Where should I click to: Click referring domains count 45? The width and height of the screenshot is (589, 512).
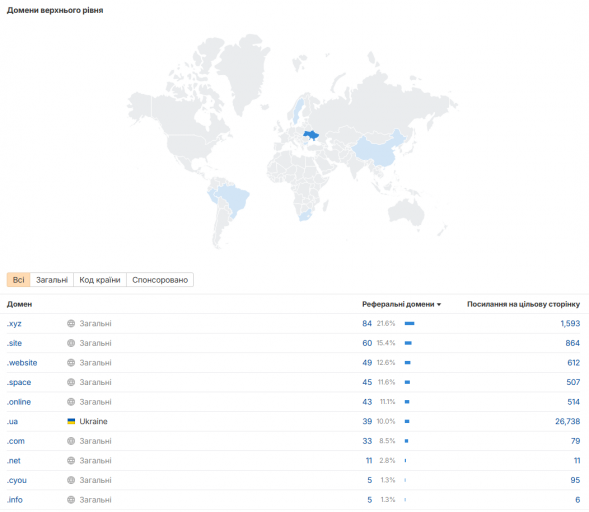click(x=367, y=382)
